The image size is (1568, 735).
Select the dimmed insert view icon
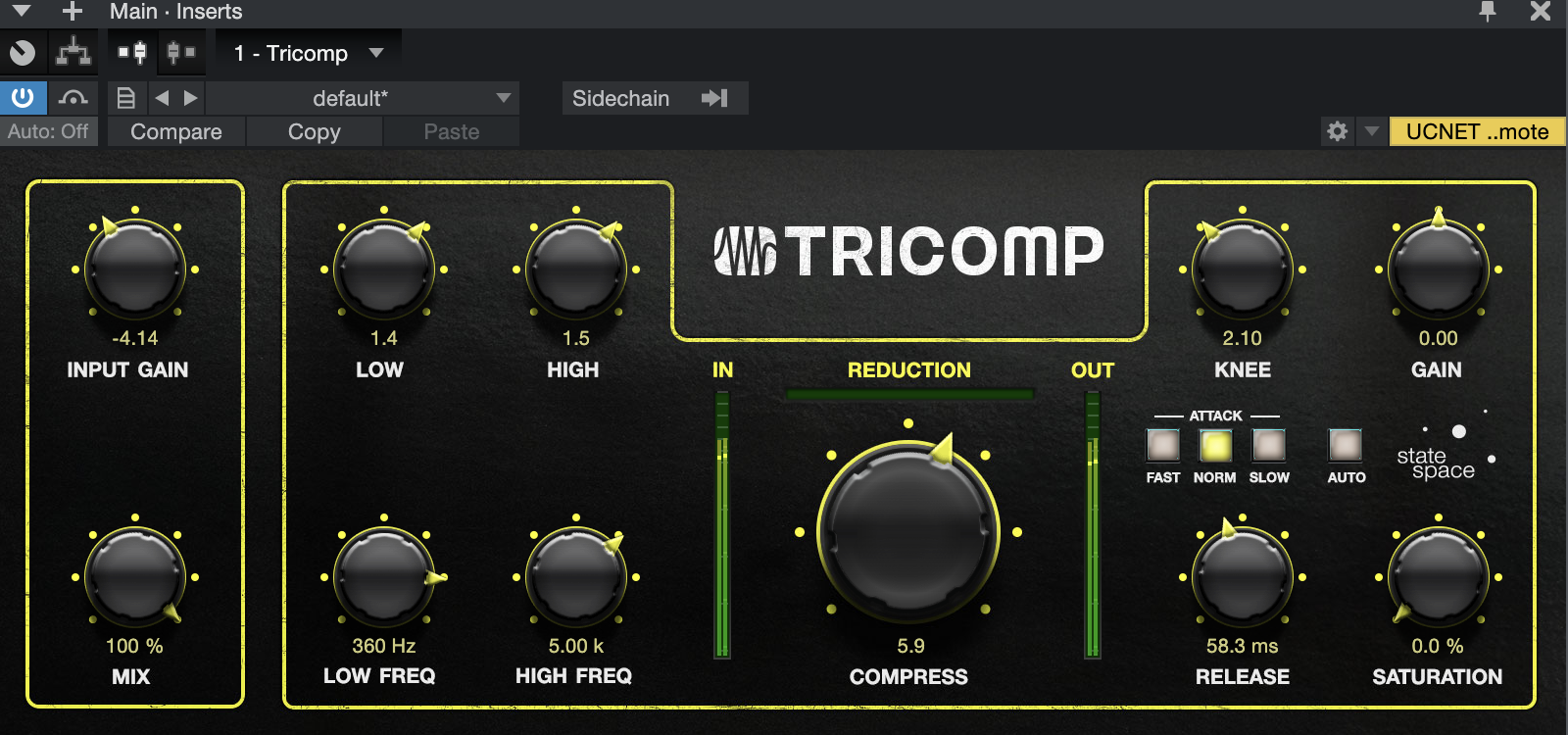[x=180, y=53]
